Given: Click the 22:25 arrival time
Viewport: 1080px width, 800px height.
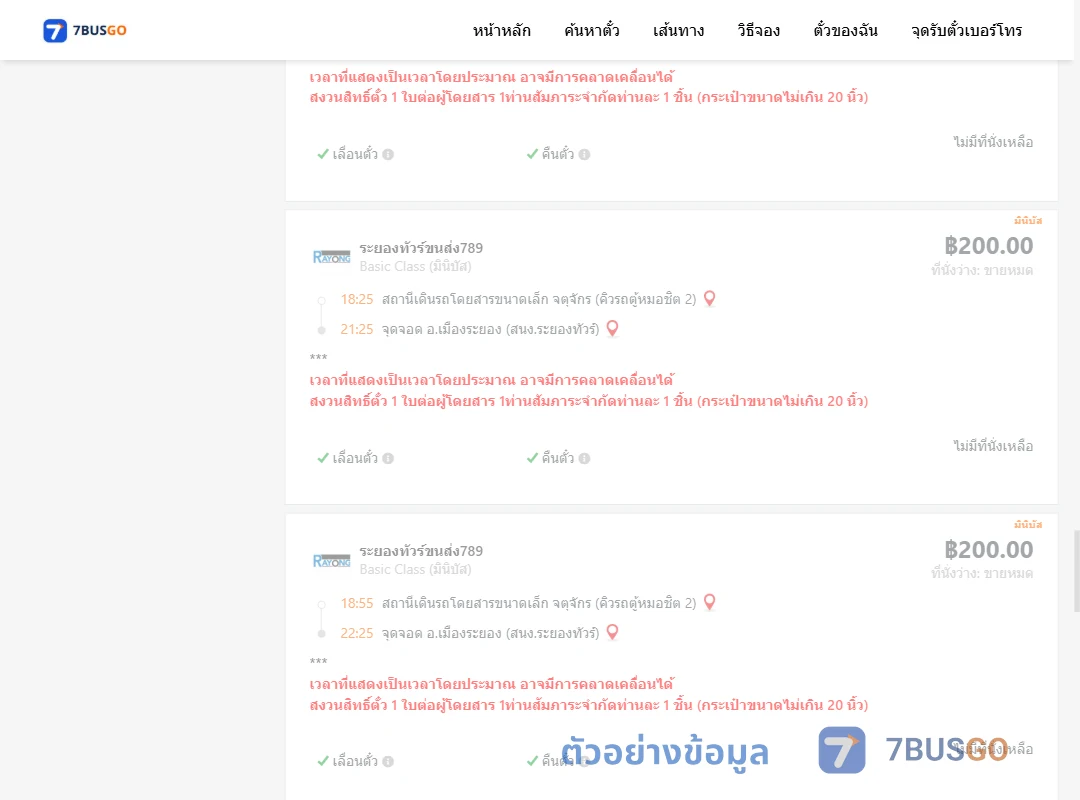Looking at the screenshot, I should coord(357,633).
